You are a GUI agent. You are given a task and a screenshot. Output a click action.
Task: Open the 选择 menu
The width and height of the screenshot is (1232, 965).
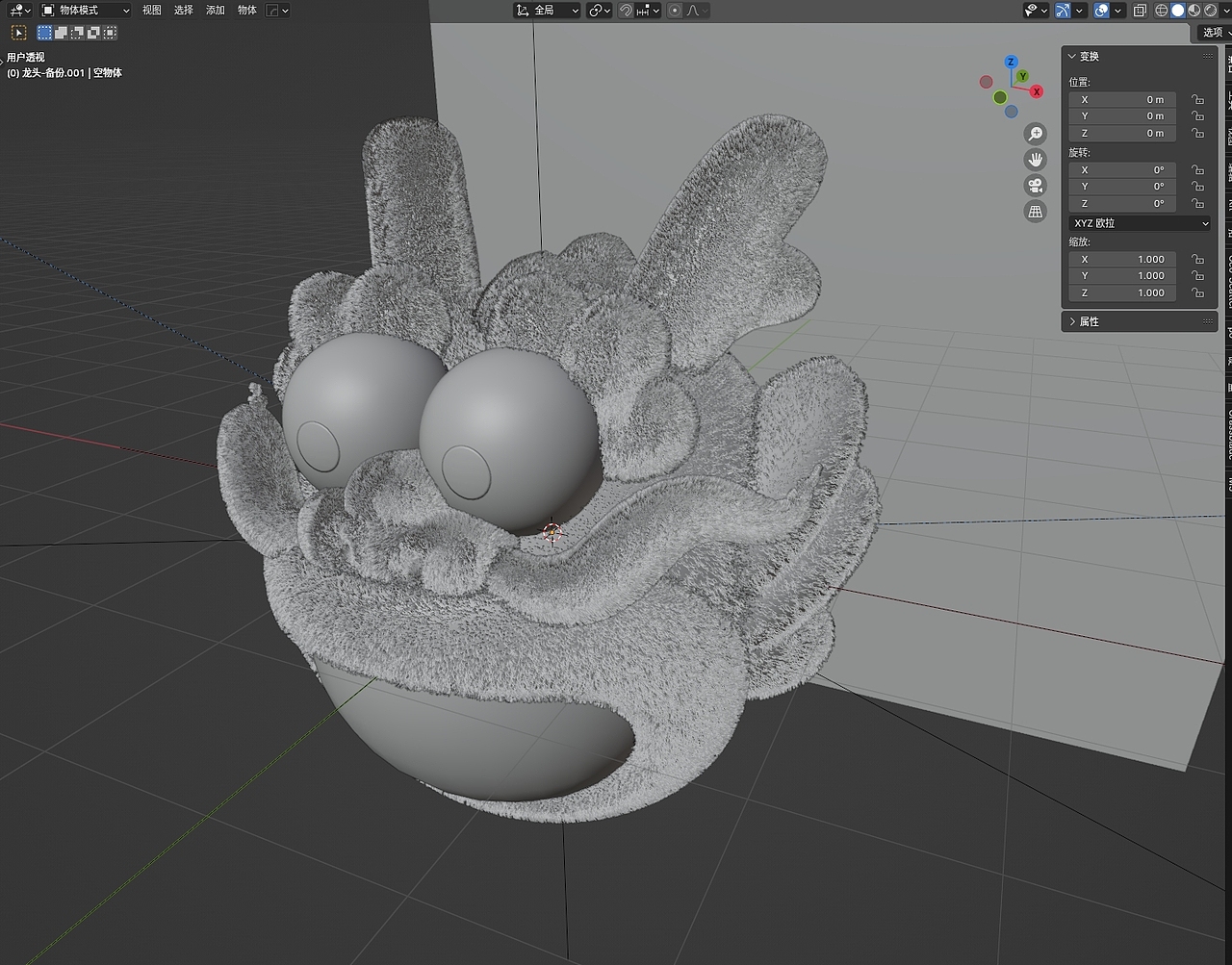pos(184,10)
